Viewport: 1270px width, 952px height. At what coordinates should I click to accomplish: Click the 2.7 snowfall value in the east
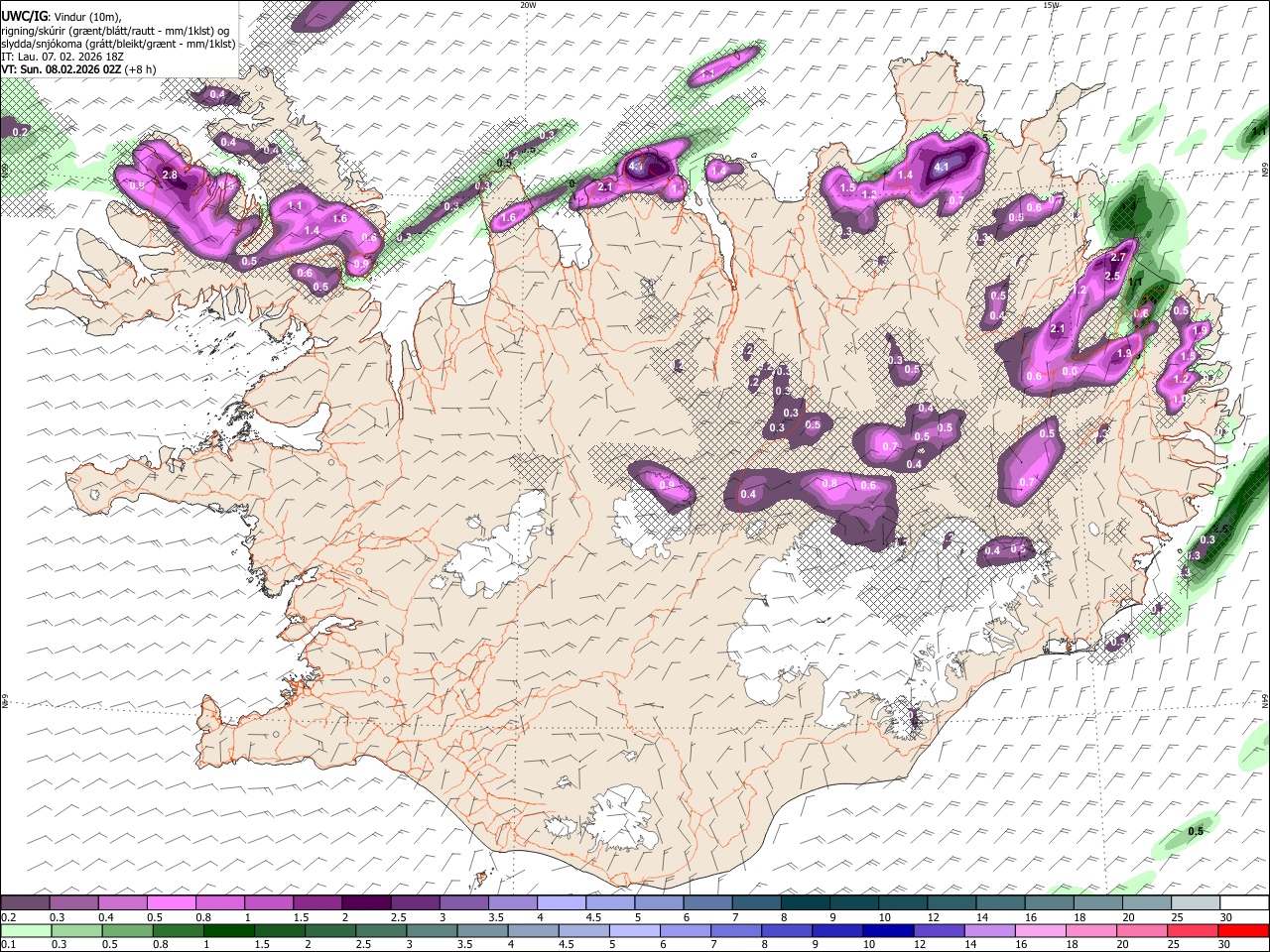click(1118, 258)
